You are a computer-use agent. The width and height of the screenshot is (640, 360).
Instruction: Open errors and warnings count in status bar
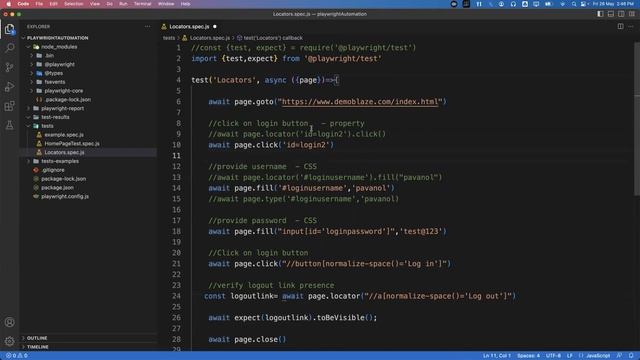point(17,356)
